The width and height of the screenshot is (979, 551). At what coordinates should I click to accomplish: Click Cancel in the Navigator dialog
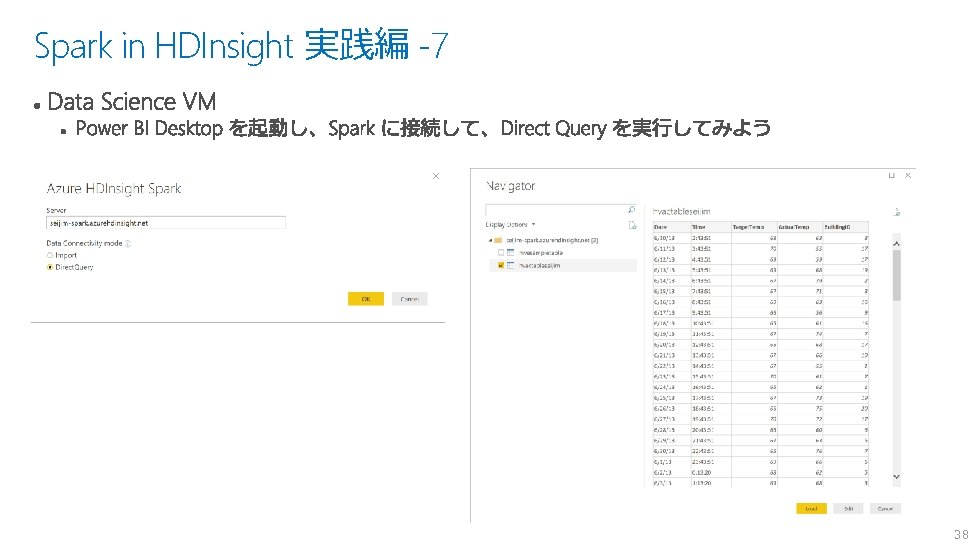[x=885, y=509]
